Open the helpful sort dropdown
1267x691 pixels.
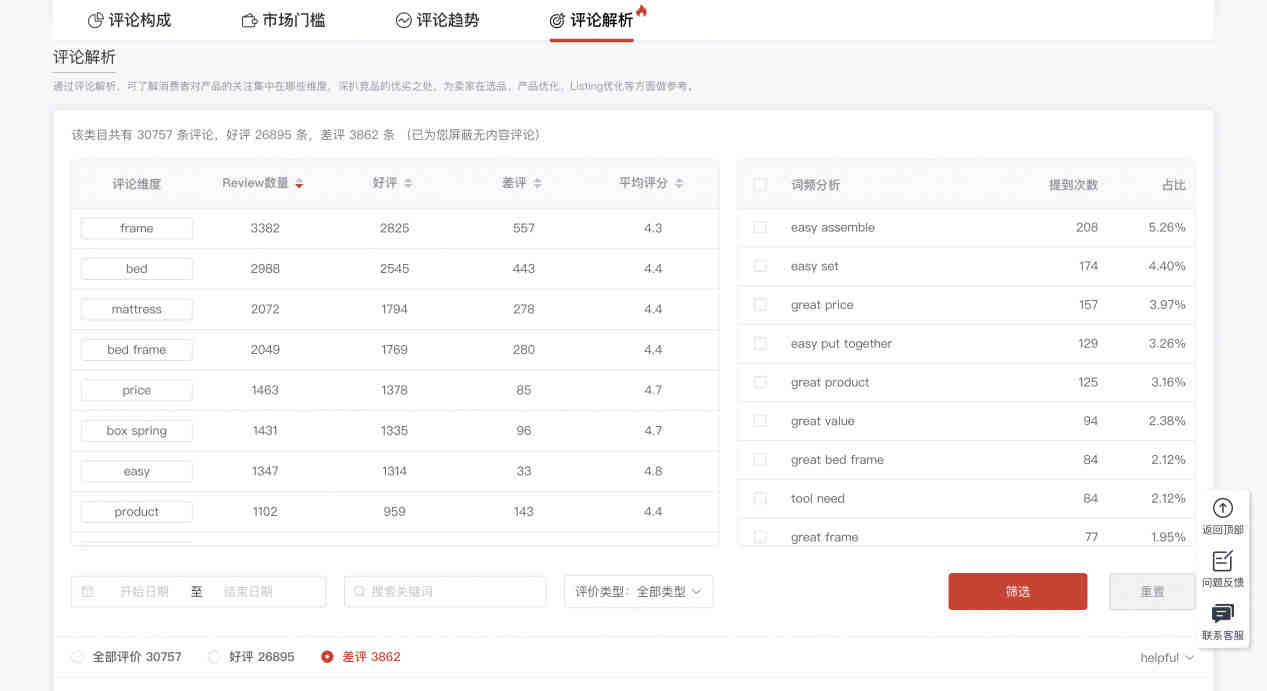[1167, 657]
